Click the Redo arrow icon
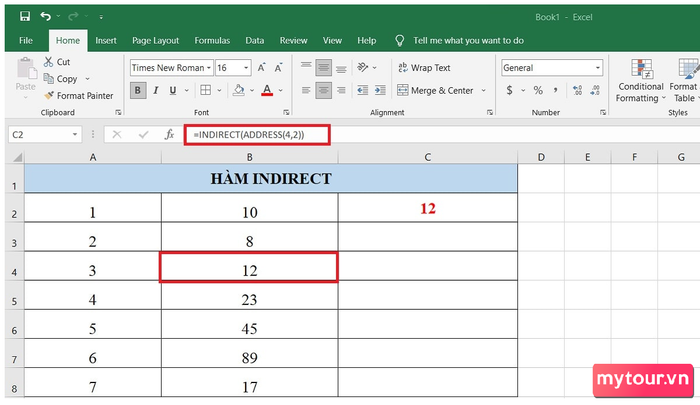 pyautogui.click(x=73, y=17)
